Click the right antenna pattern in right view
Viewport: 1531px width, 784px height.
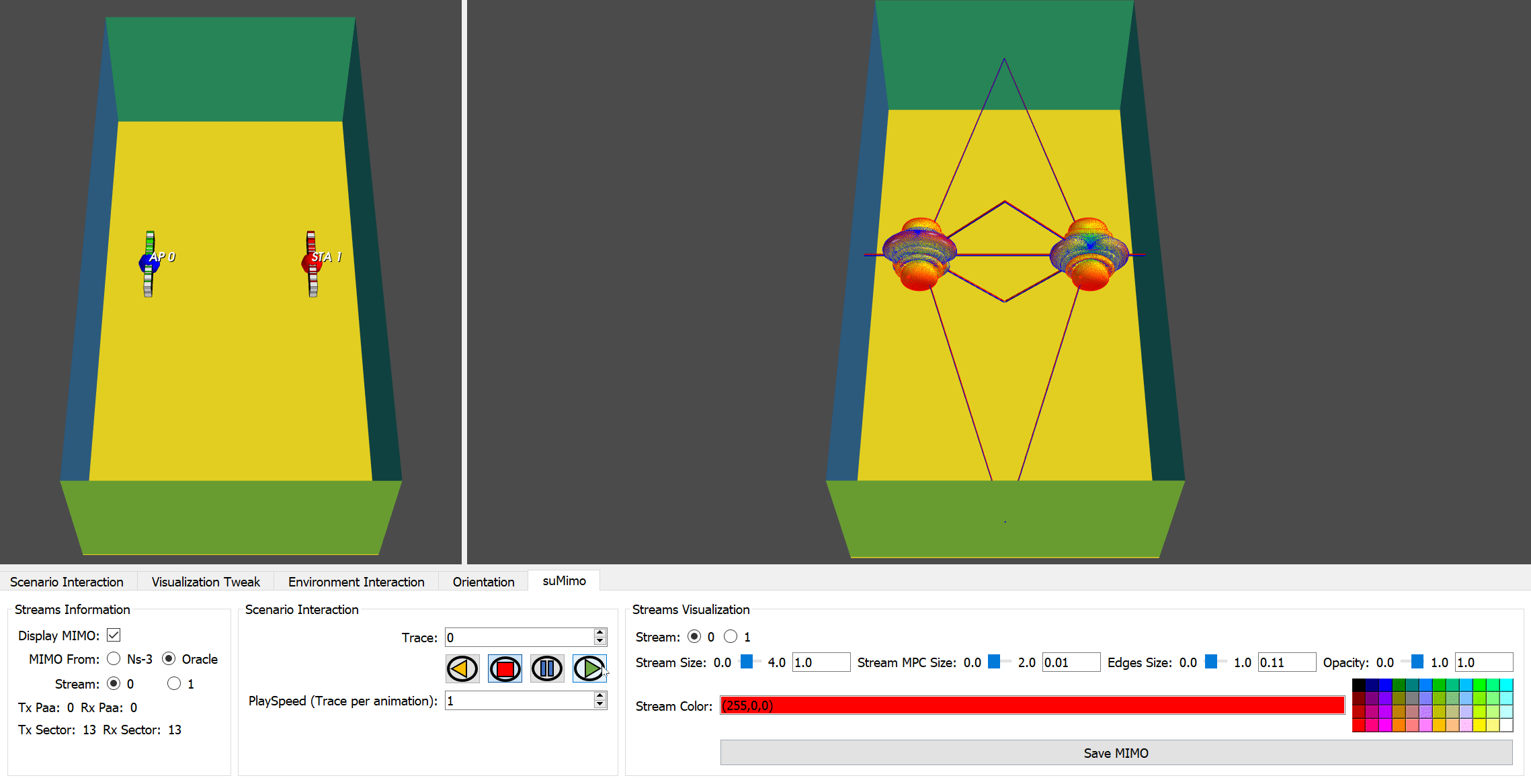pos(1089,254)
